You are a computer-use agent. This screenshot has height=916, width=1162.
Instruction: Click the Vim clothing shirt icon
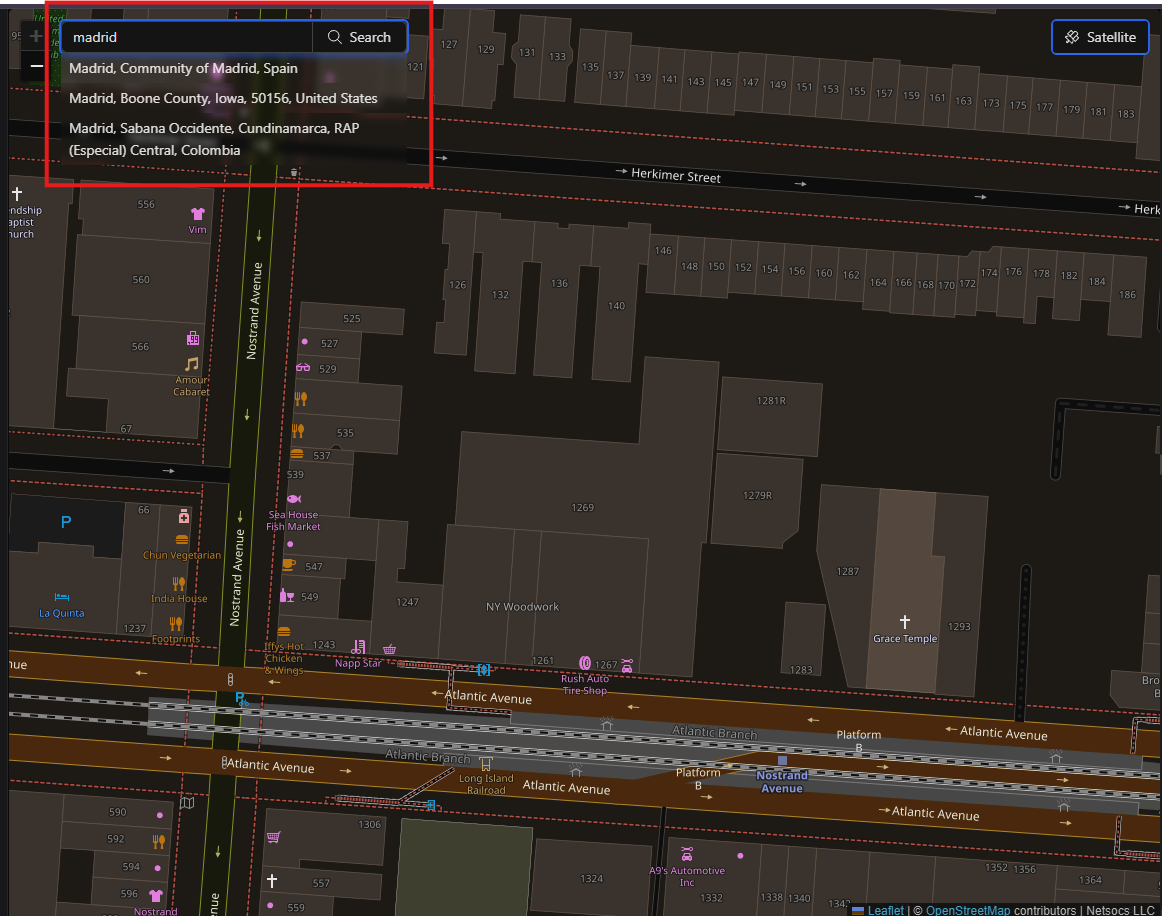[x=197, y=214]
